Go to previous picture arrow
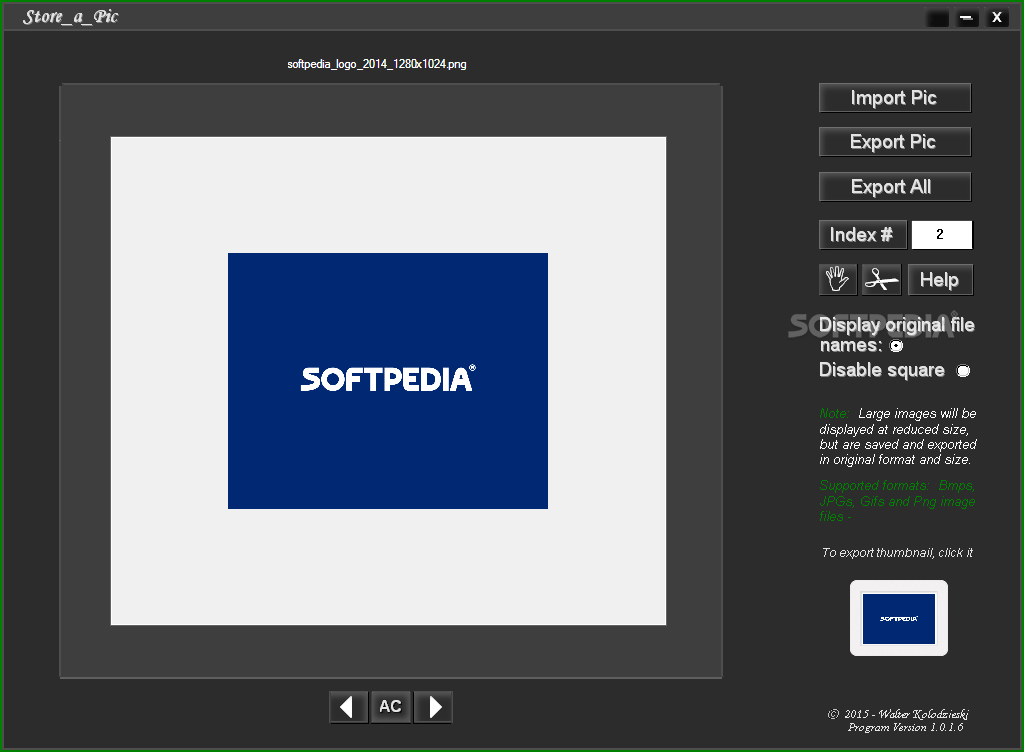 (348, 707)
